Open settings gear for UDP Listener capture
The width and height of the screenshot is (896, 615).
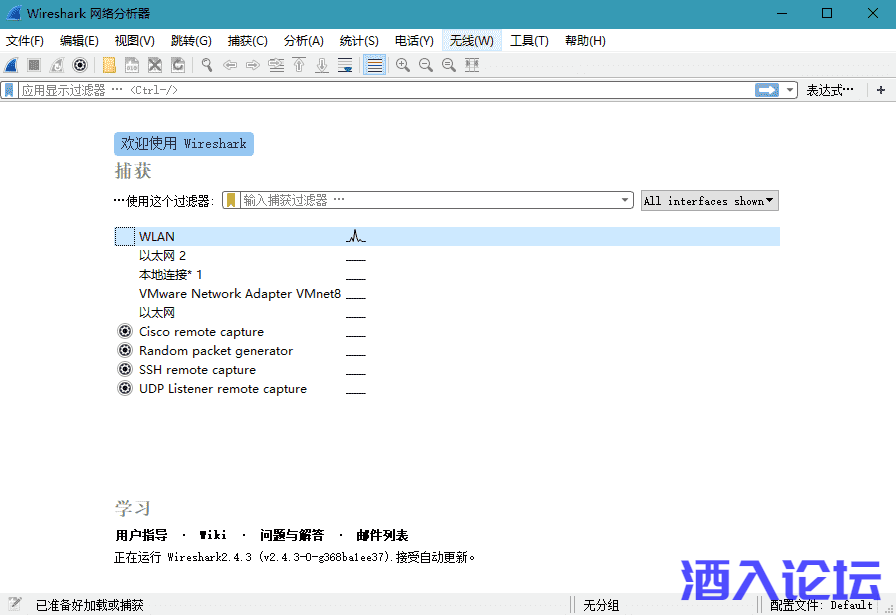[125, 388]
